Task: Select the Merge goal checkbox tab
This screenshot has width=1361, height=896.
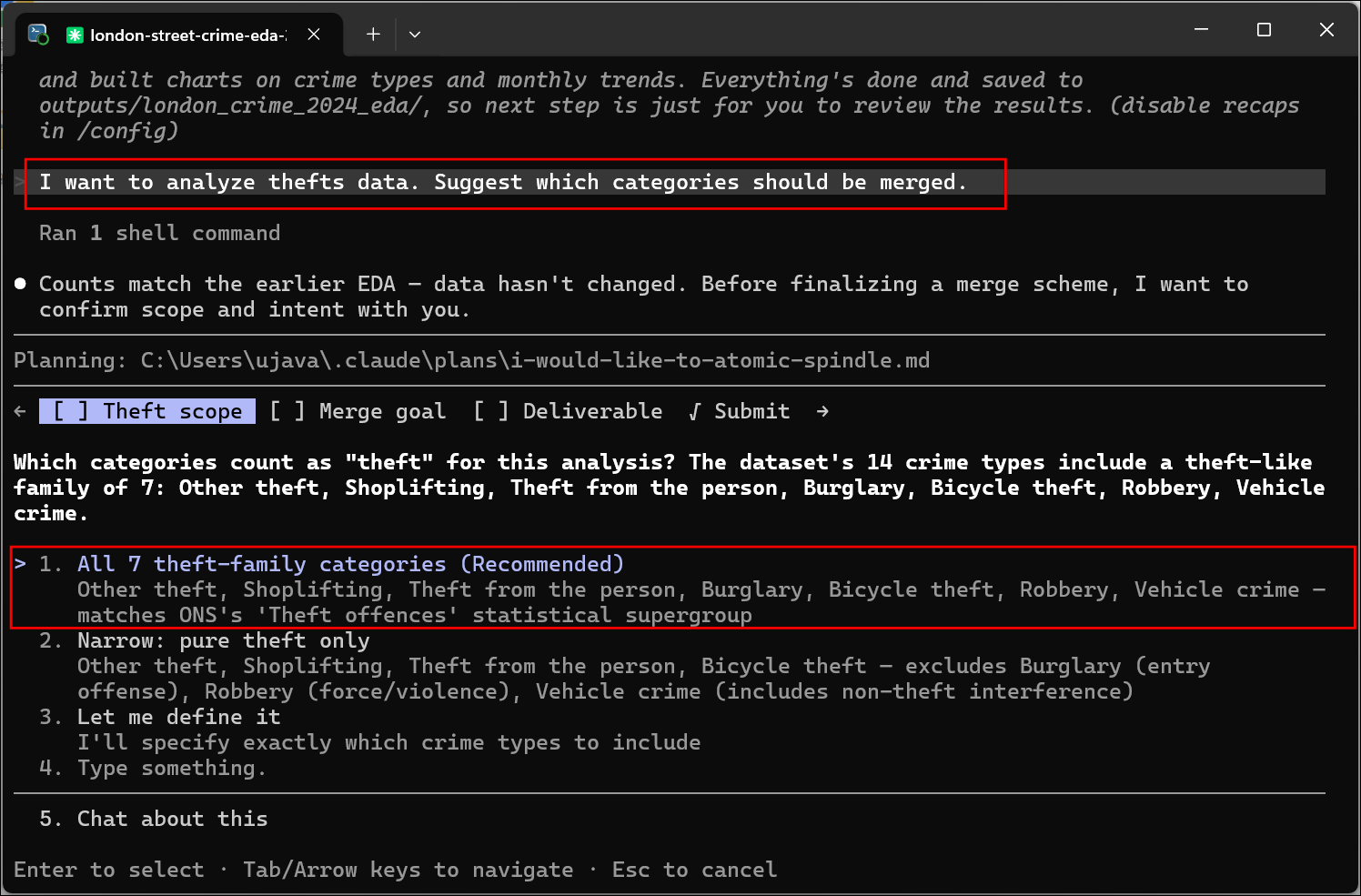Action: (x=358, y=411)
